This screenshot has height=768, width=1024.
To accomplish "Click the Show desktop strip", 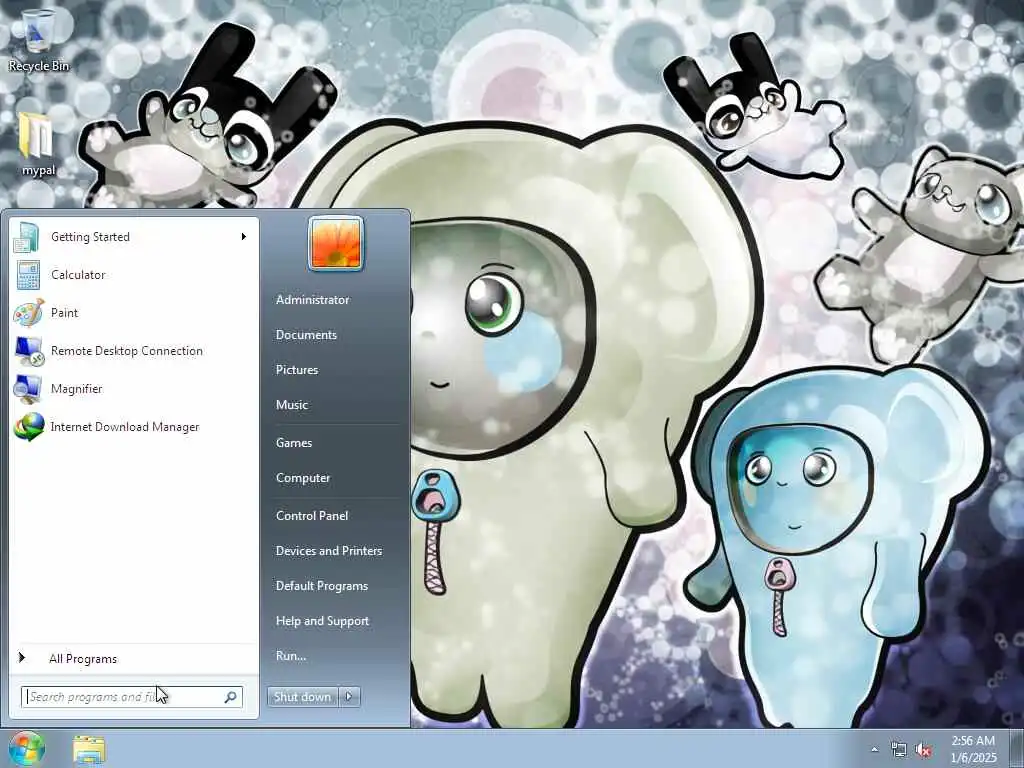I will point(1018,749).
